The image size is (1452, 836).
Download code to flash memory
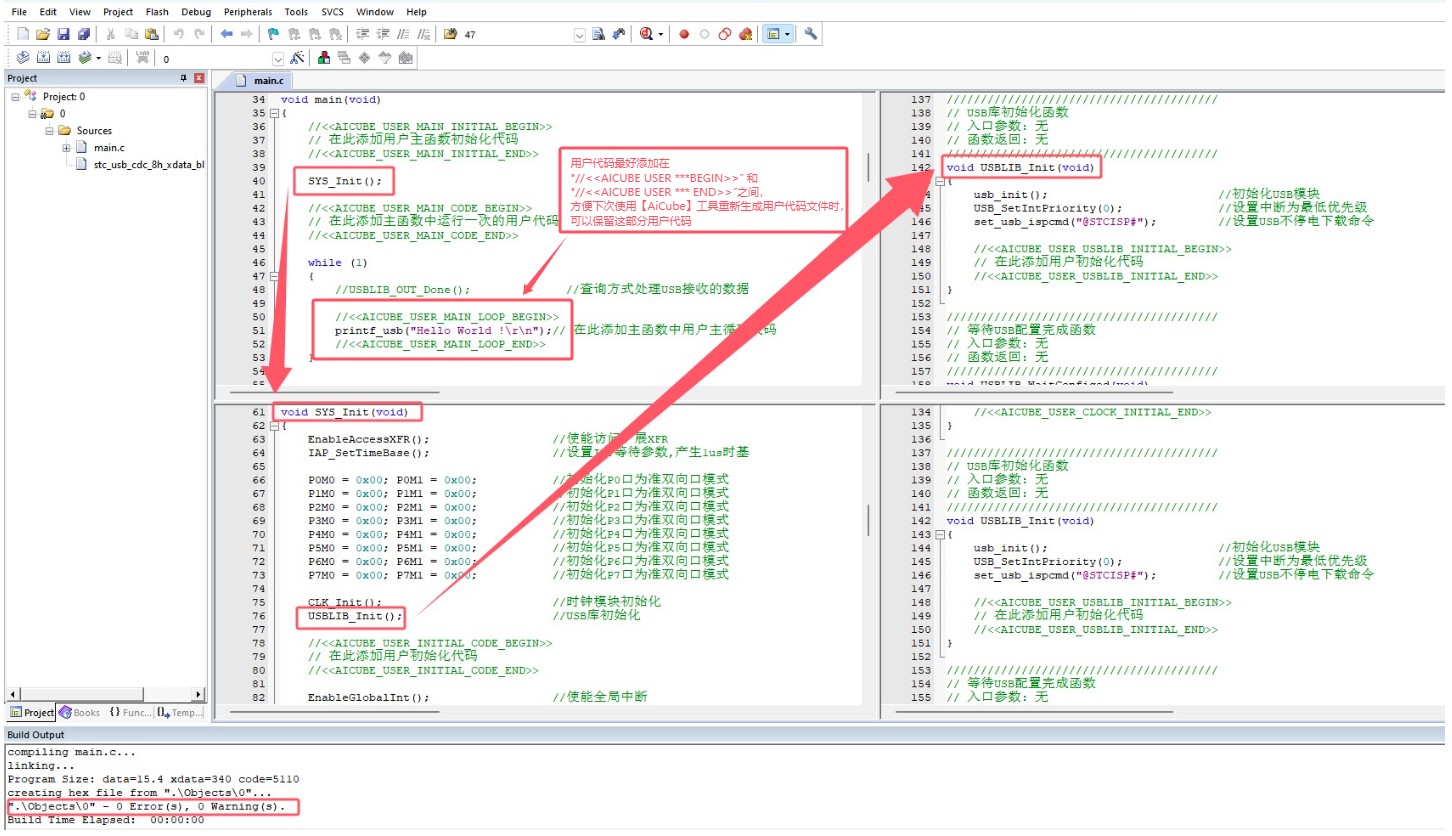[142, 58]
